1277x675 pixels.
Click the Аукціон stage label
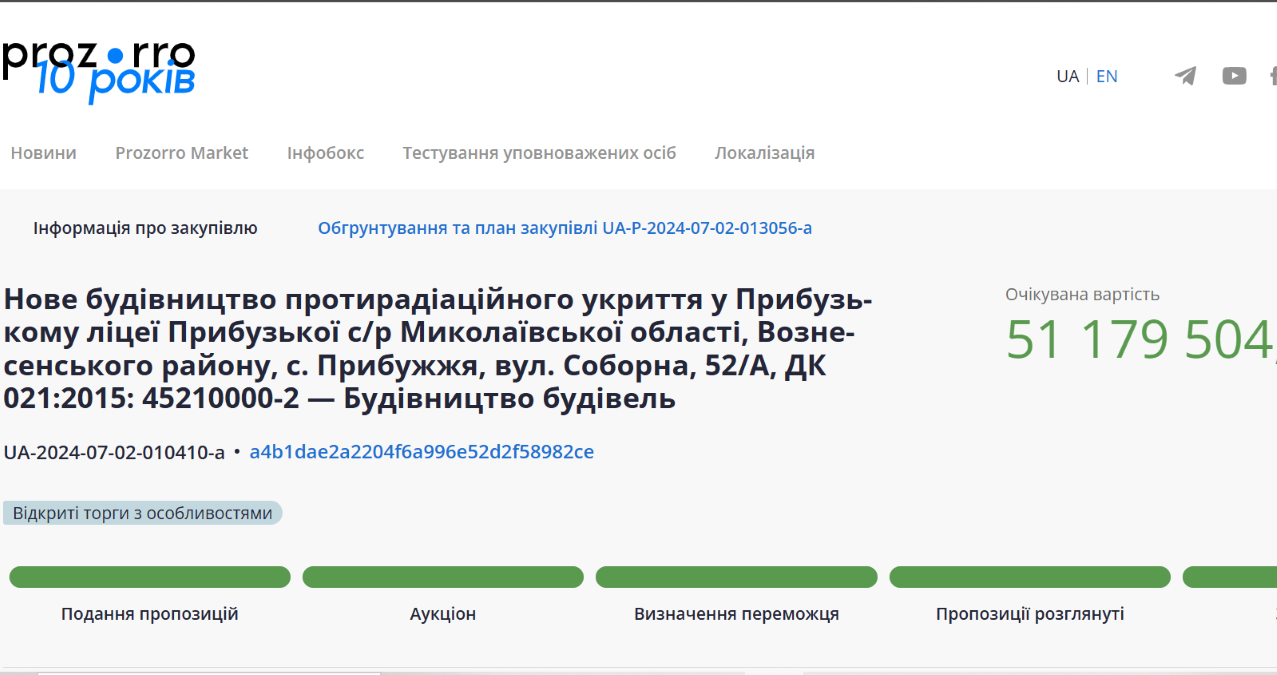[443, 614]
